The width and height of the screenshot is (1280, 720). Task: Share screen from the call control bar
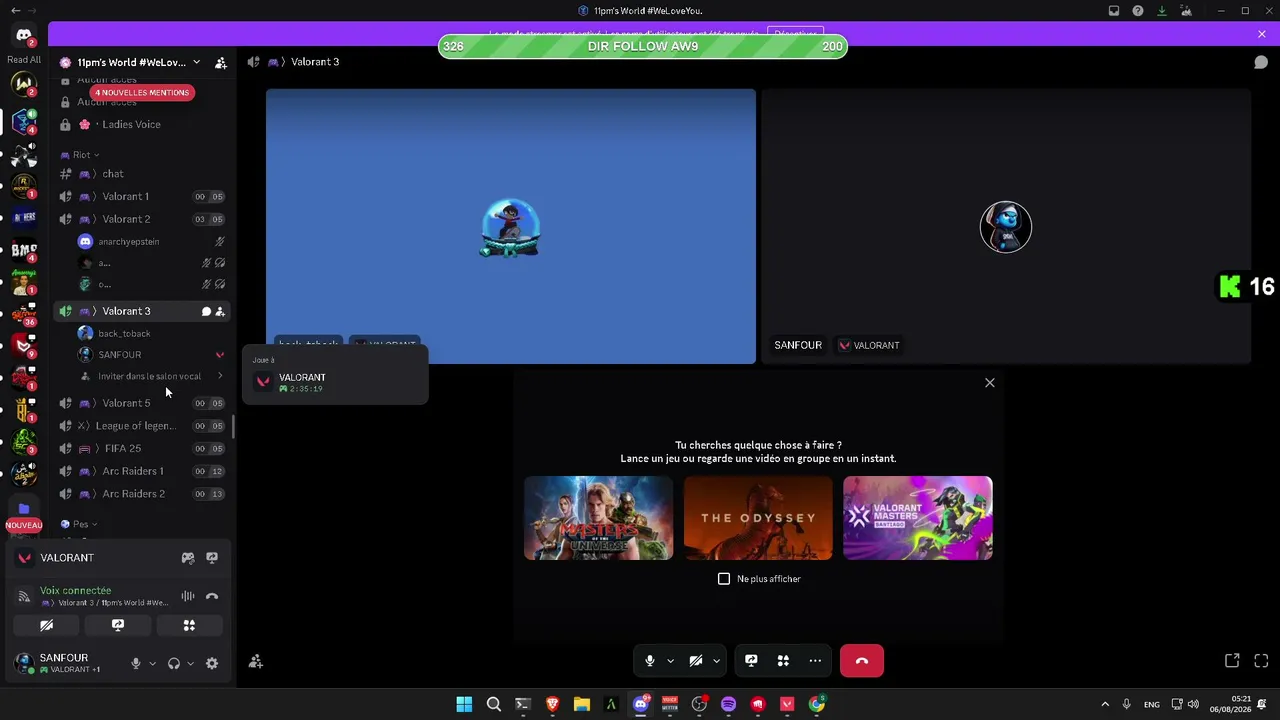(751, 661)
